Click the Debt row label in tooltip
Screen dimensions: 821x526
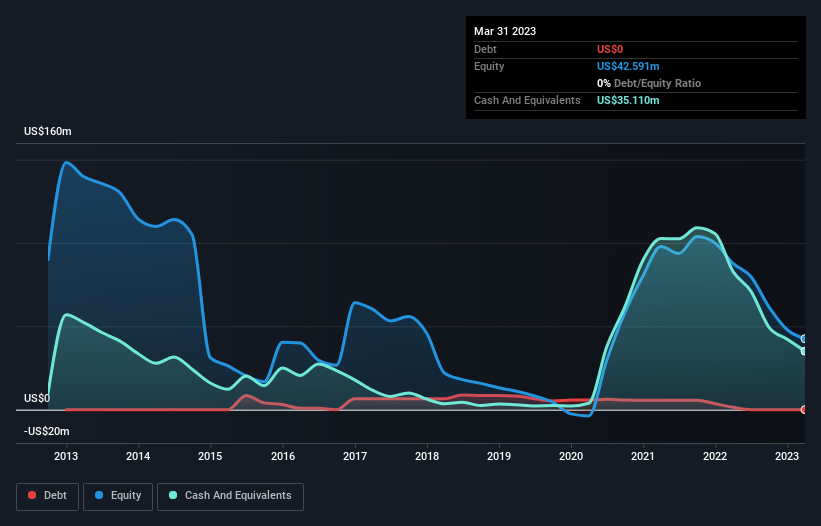click(485, 49)
